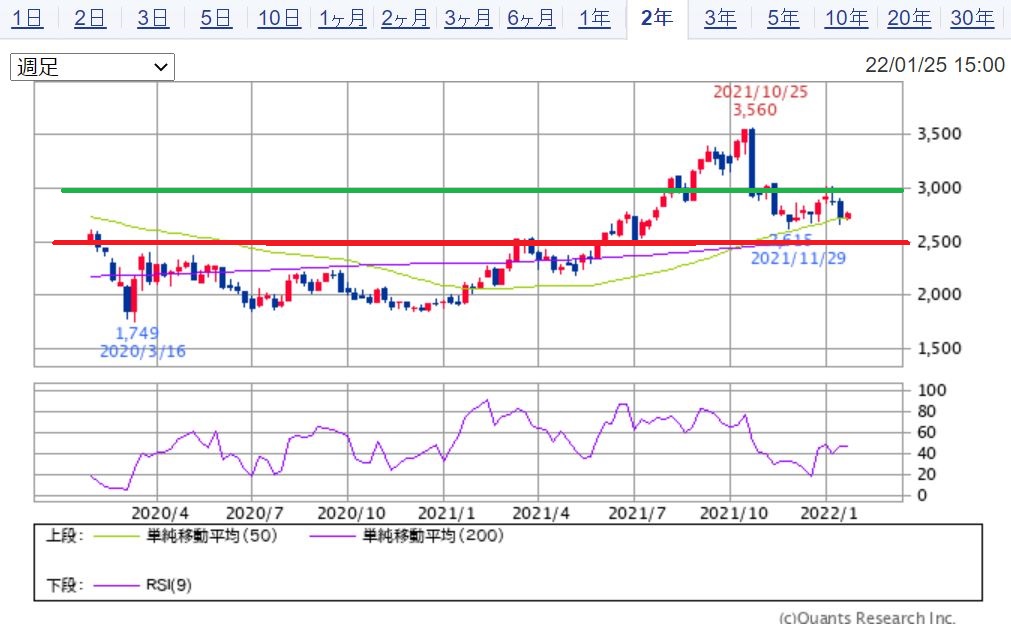The height and width of the screenshot is (634, 1011).
Task: Click the 2,000 price axis label
Action: (939, 294)
